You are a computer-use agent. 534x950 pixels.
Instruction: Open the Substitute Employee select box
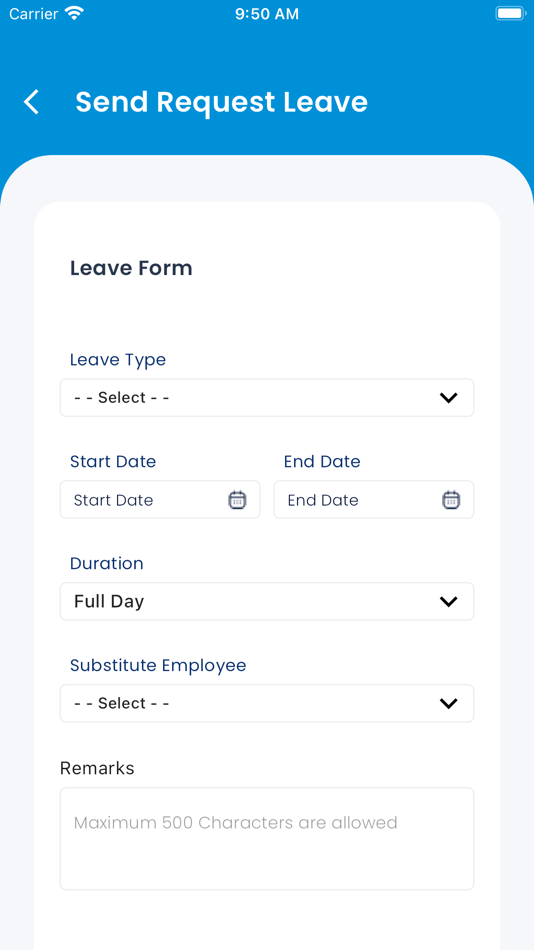coord(267,703)
